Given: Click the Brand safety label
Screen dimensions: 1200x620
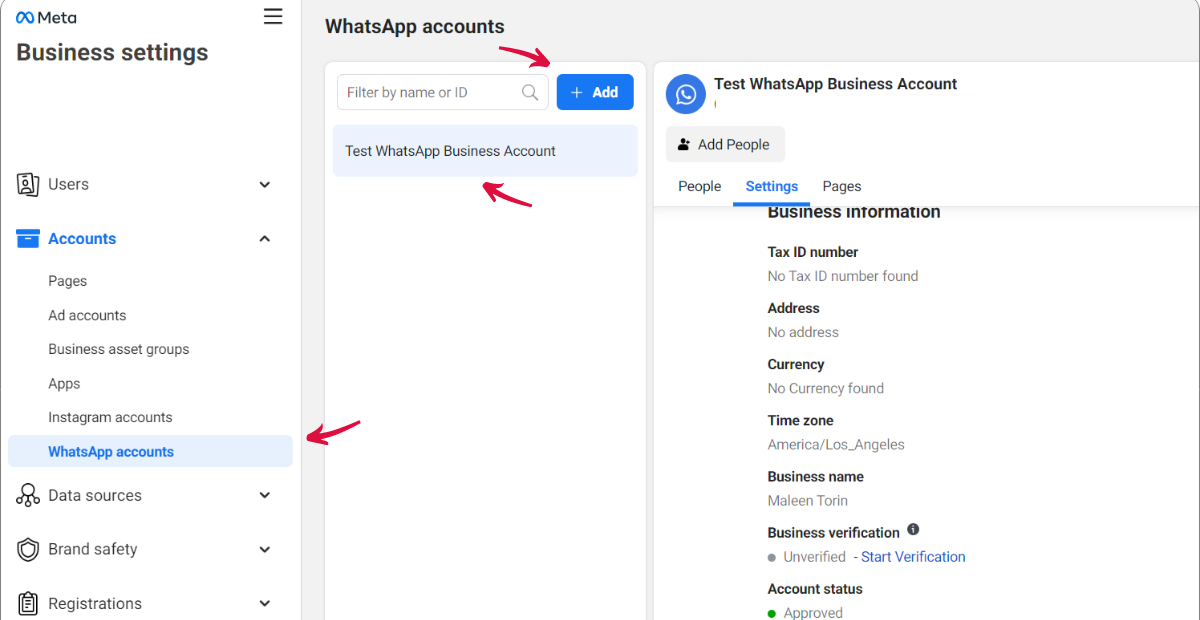Looking at the screenshot, I should click(93, 549).
